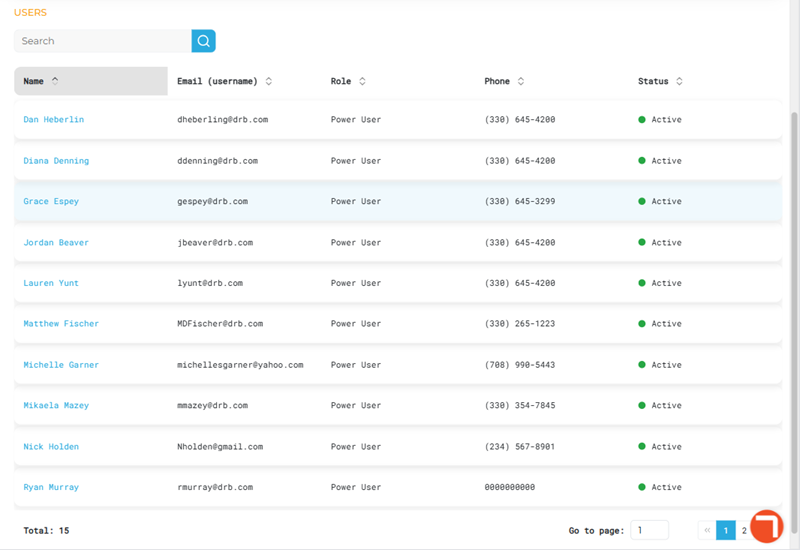Open Ryan Murray's user details
The image size is (800, 550).
pos(51,487)
